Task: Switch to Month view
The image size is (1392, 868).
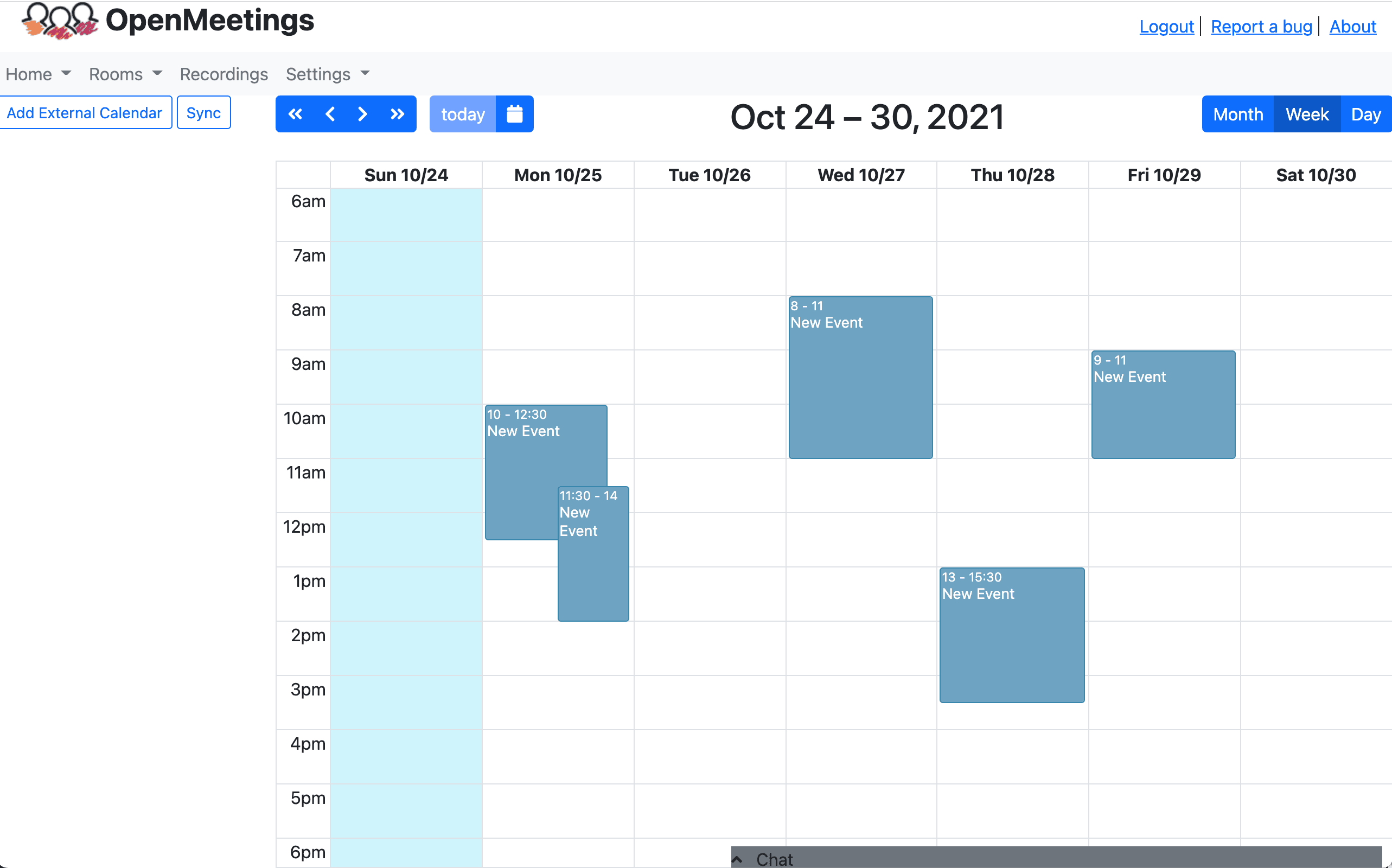Action: [x=1237, y=114]
